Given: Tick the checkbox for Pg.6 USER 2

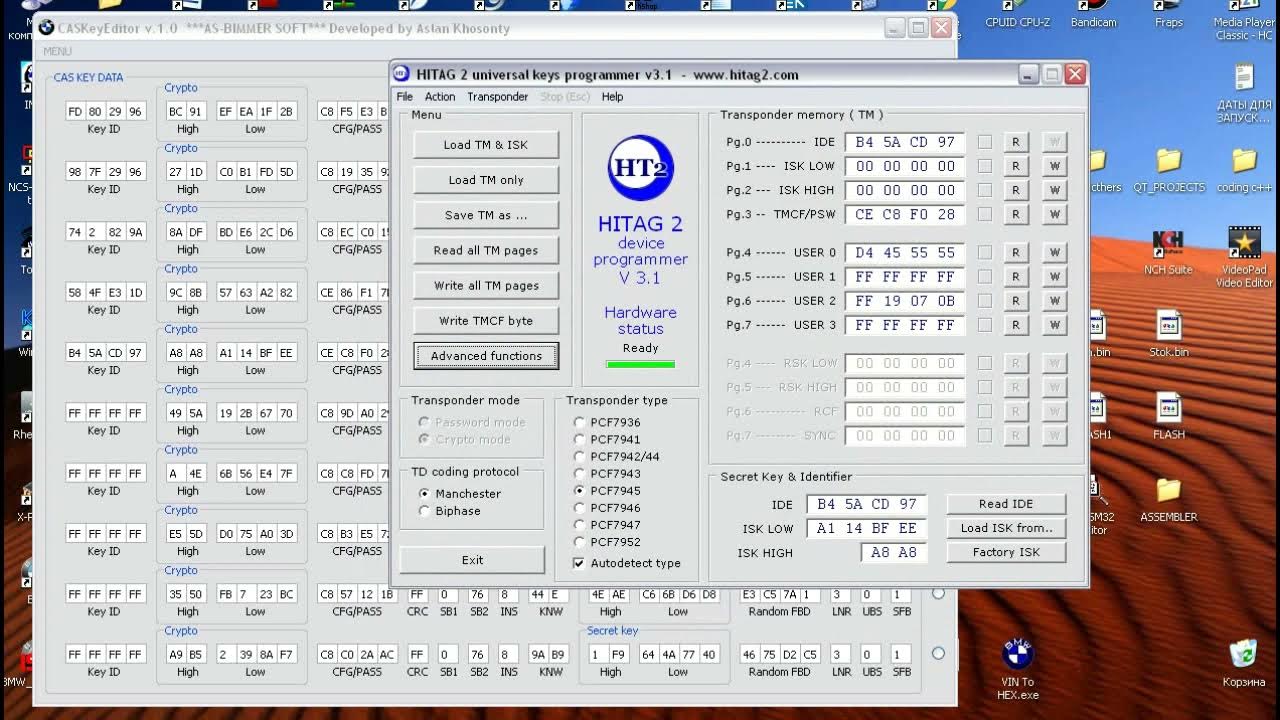Looking at the screenshot, I should (985, 300).
